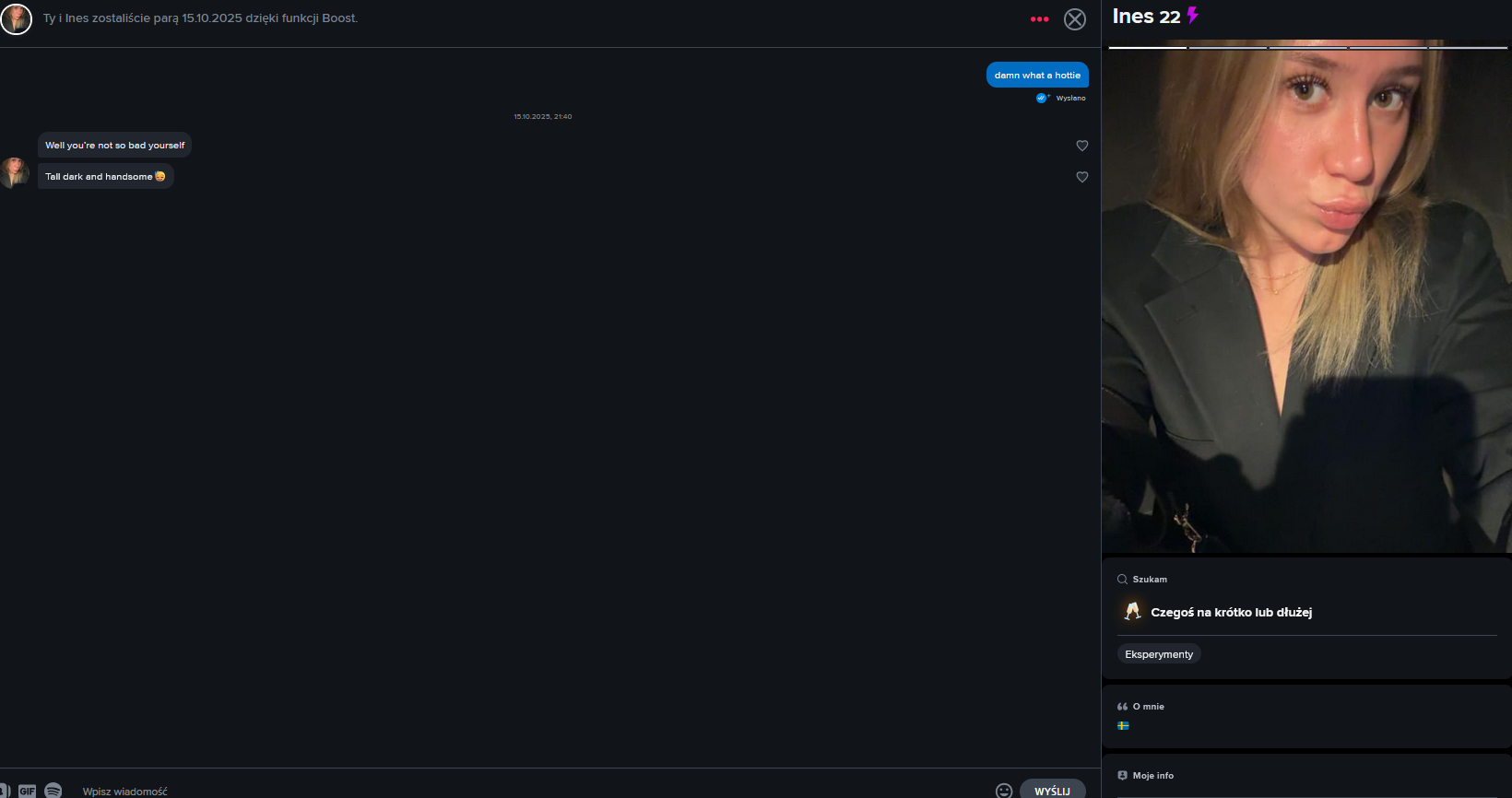
Task: Open the GIF picker
Action: coord(28,791)
